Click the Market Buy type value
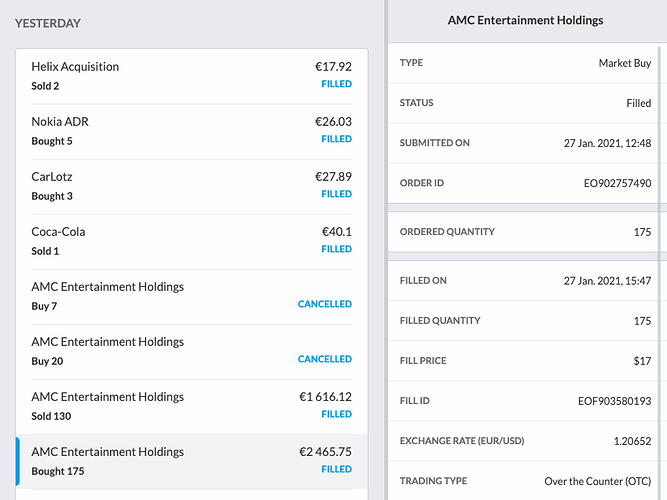The image size is (667, 500). tap(625, 63)
